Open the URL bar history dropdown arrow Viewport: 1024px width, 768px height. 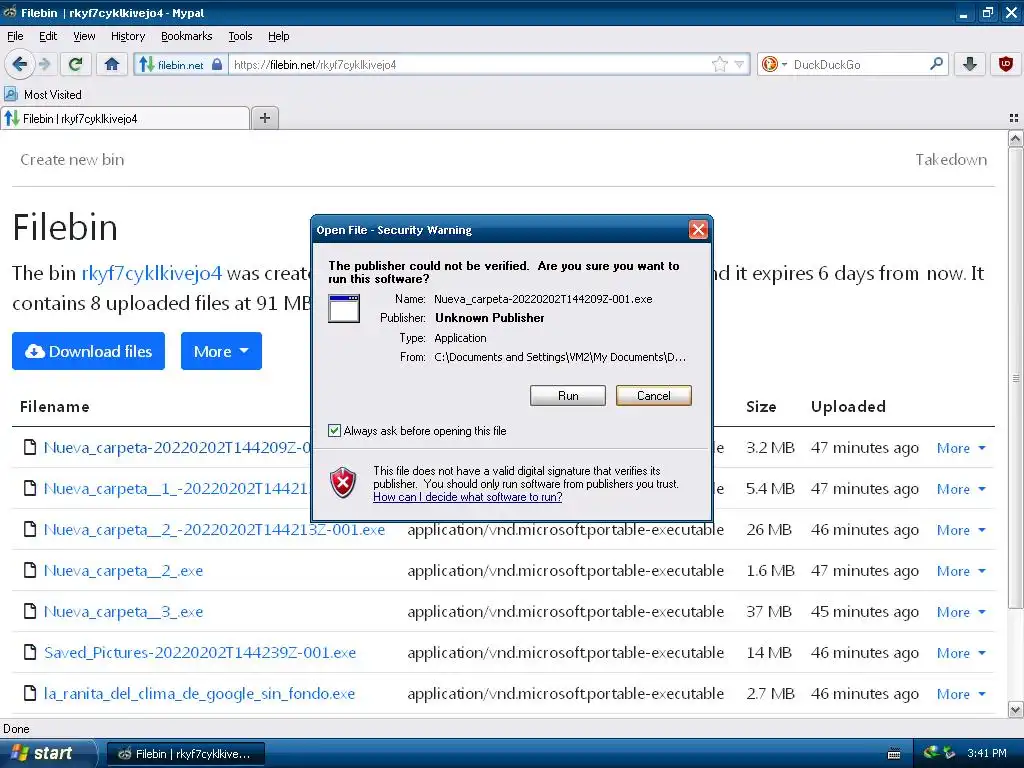739,64
